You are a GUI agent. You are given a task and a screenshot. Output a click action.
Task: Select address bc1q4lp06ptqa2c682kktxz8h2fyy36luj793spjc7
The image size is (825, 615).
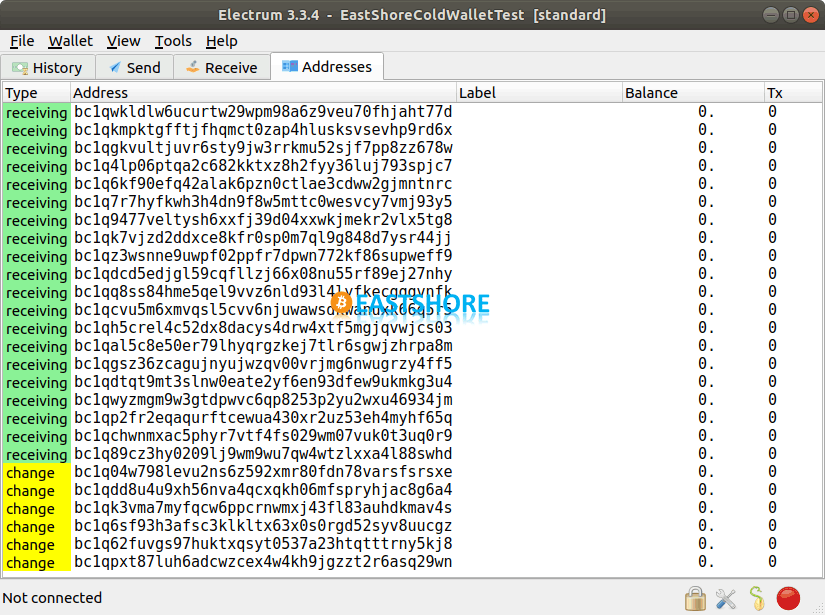[x=263, y=166]
